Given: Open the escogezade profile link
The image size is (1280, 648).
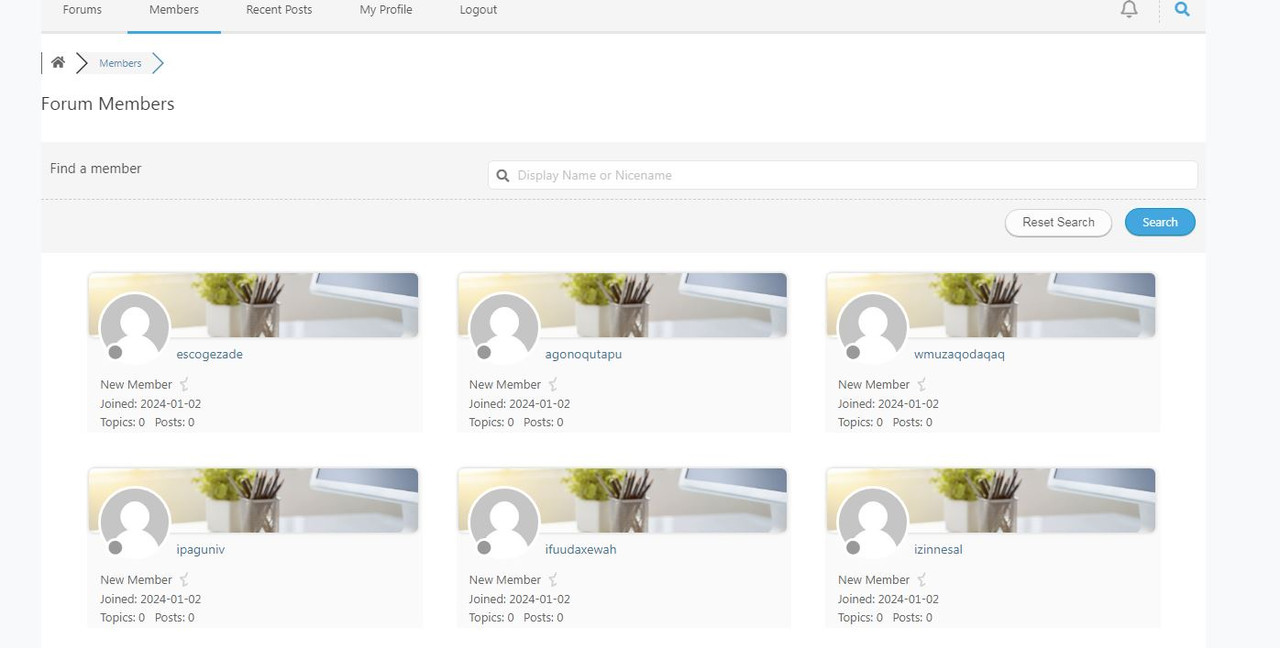Looking at the screenshot, I should pyautogui.click(x=210, y=354).
